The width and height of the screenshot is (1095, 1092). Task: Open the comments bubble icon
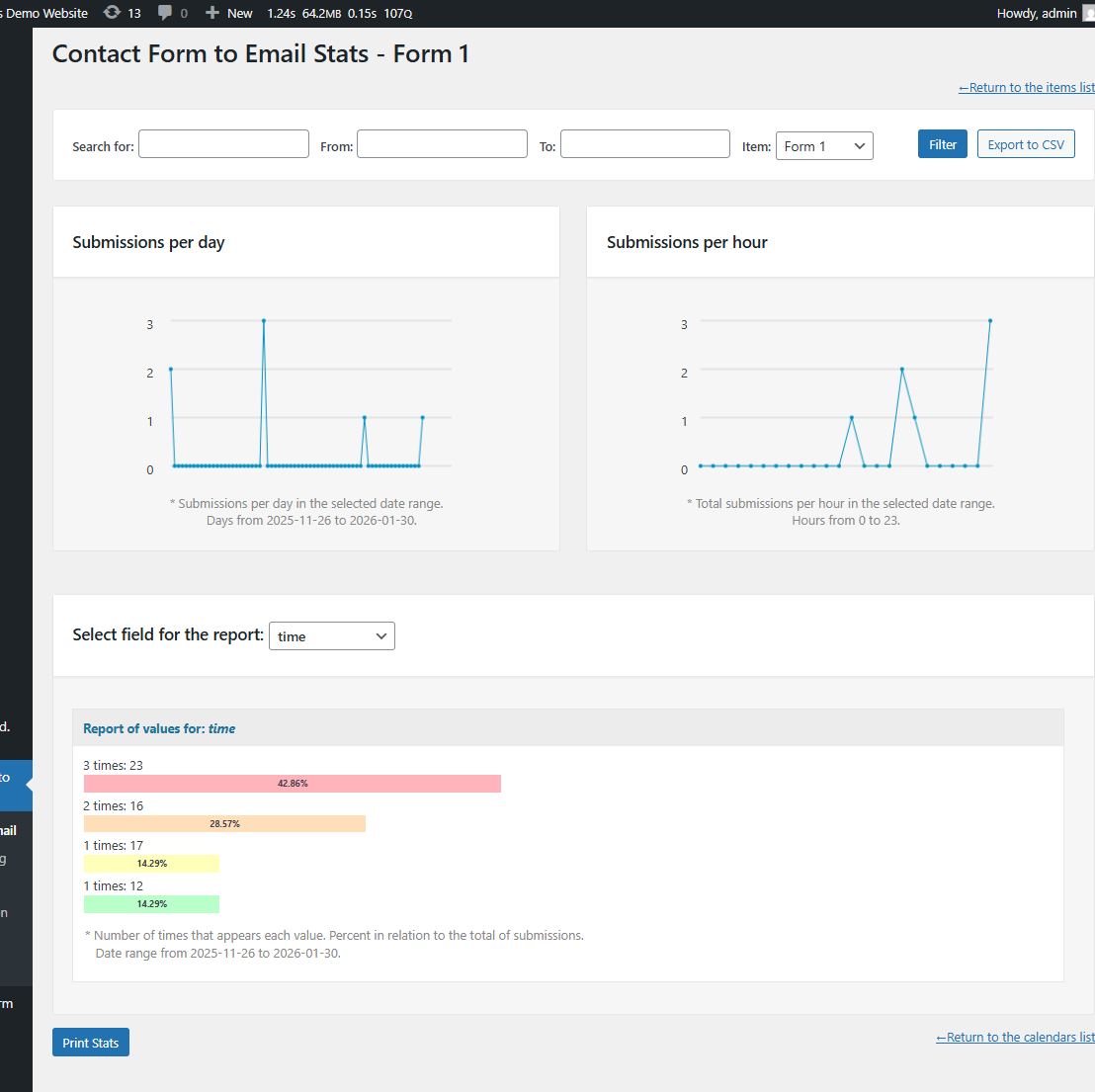[165, 13]
